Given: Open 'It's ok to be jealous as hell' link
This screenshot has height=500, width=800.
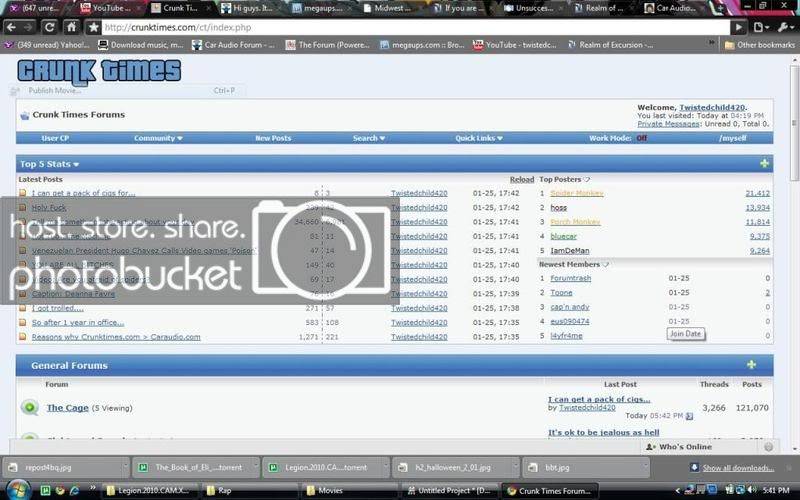Looking at the screenshot, I should tap(604, 433).
